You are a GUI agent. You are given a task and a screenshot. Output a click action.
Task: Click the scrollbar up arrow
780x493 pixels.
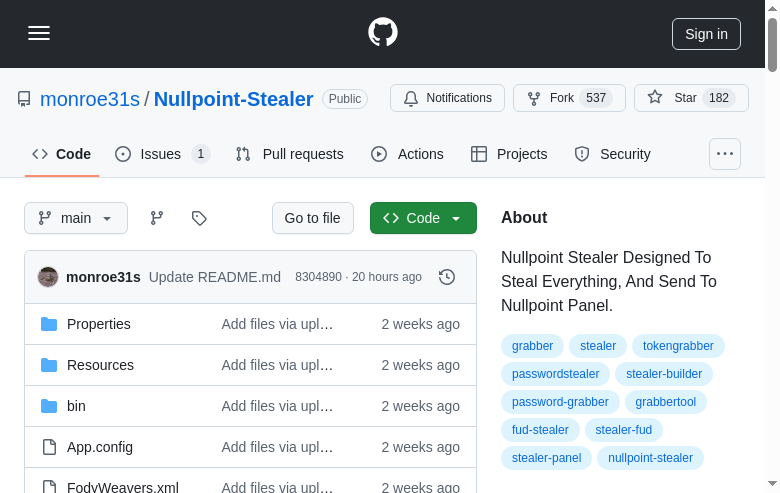tap(772, 8)
